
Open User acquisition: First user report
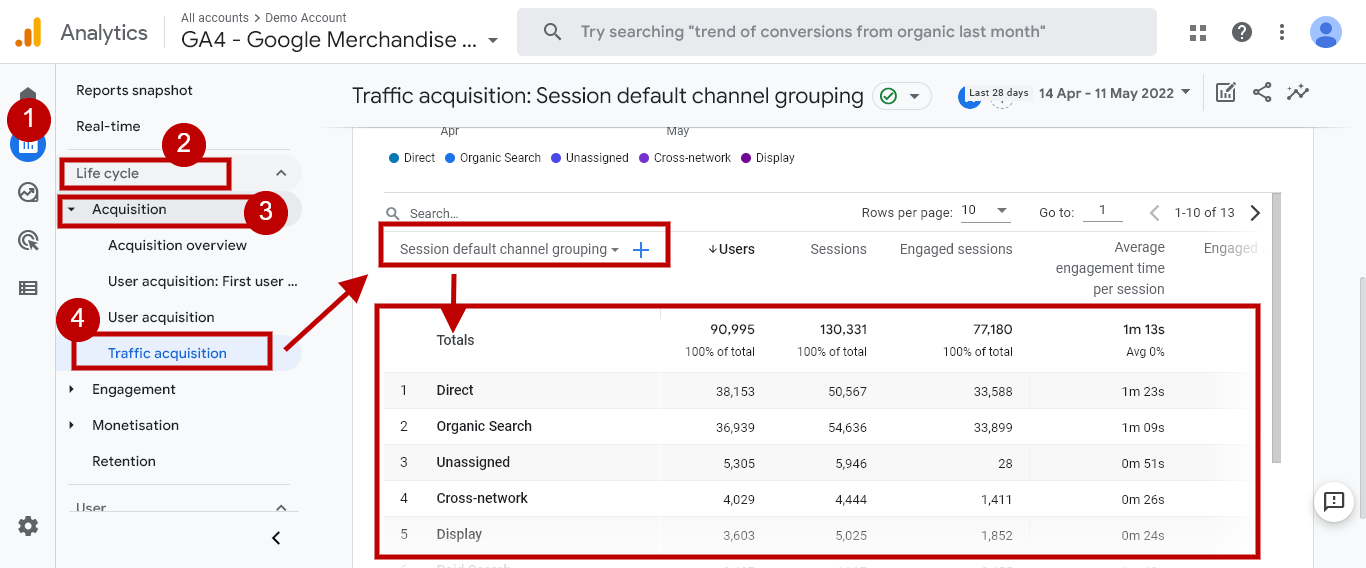point(203,281)
